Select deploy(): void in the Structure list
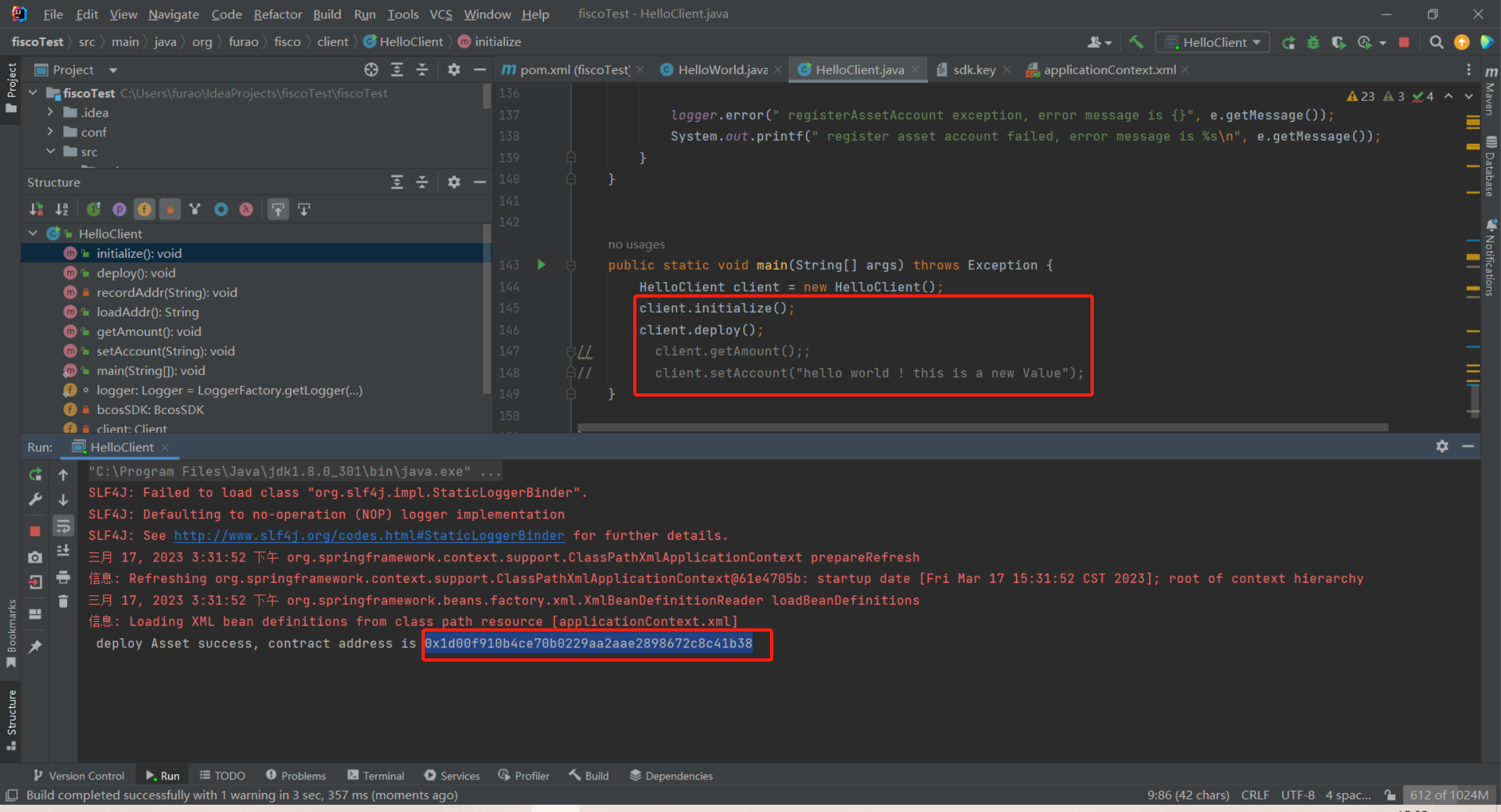The height and width of the screenshot is (812, 1501). point(136,273)
